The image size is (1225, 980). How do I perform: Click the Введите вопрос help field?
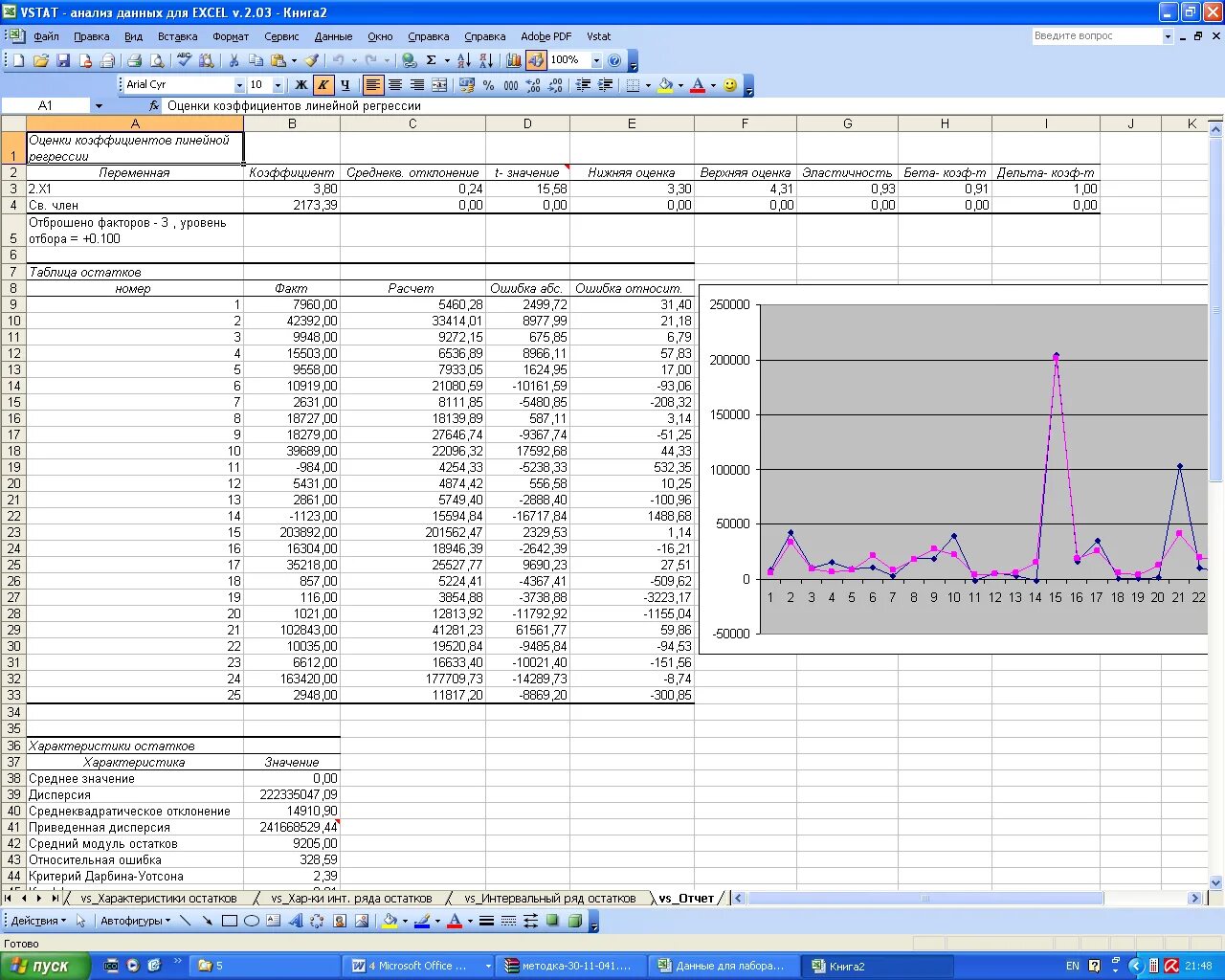[1097, 35]
